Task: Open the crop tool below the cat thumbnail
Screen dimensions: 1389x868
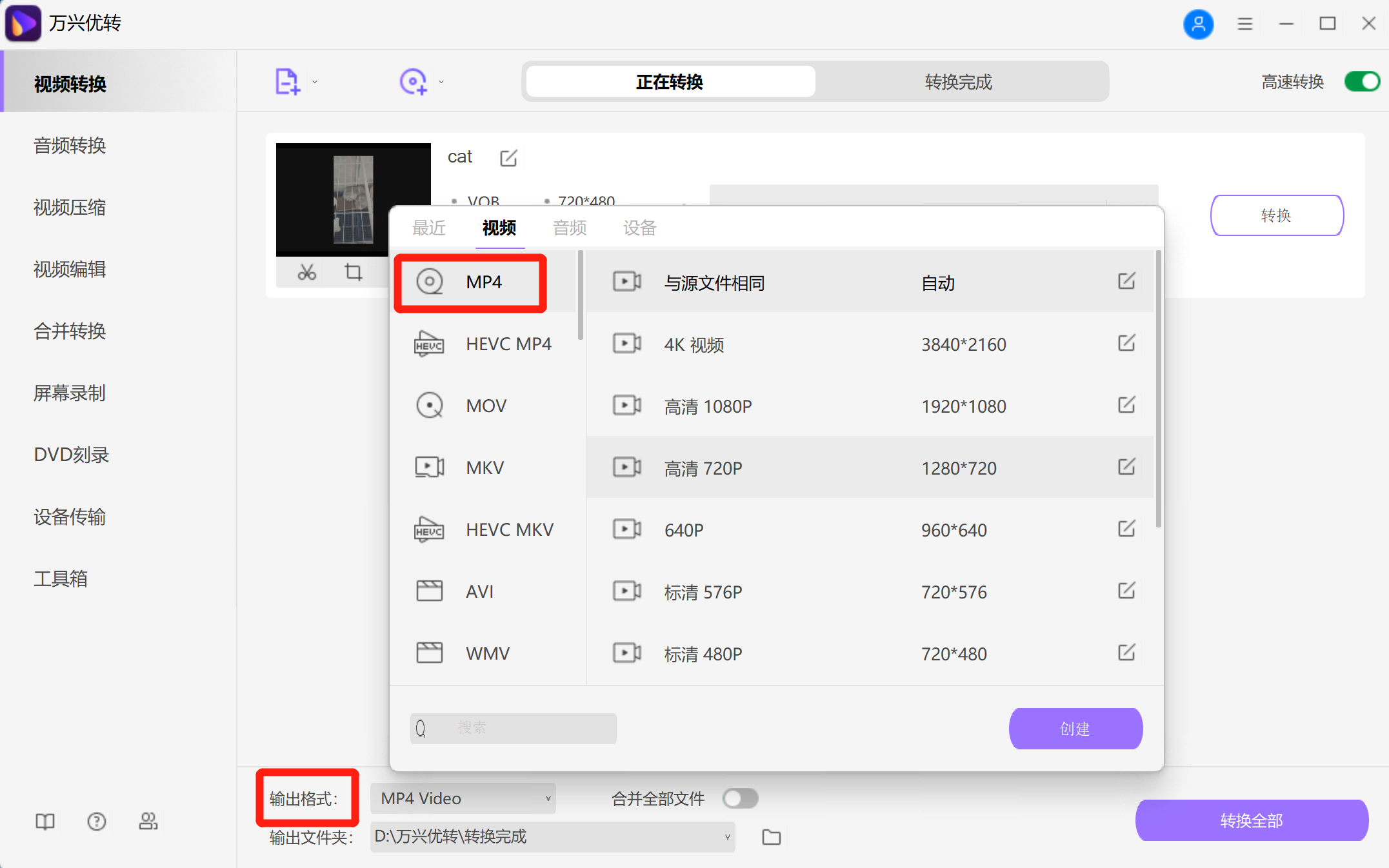Action: (x=353, y=273)
